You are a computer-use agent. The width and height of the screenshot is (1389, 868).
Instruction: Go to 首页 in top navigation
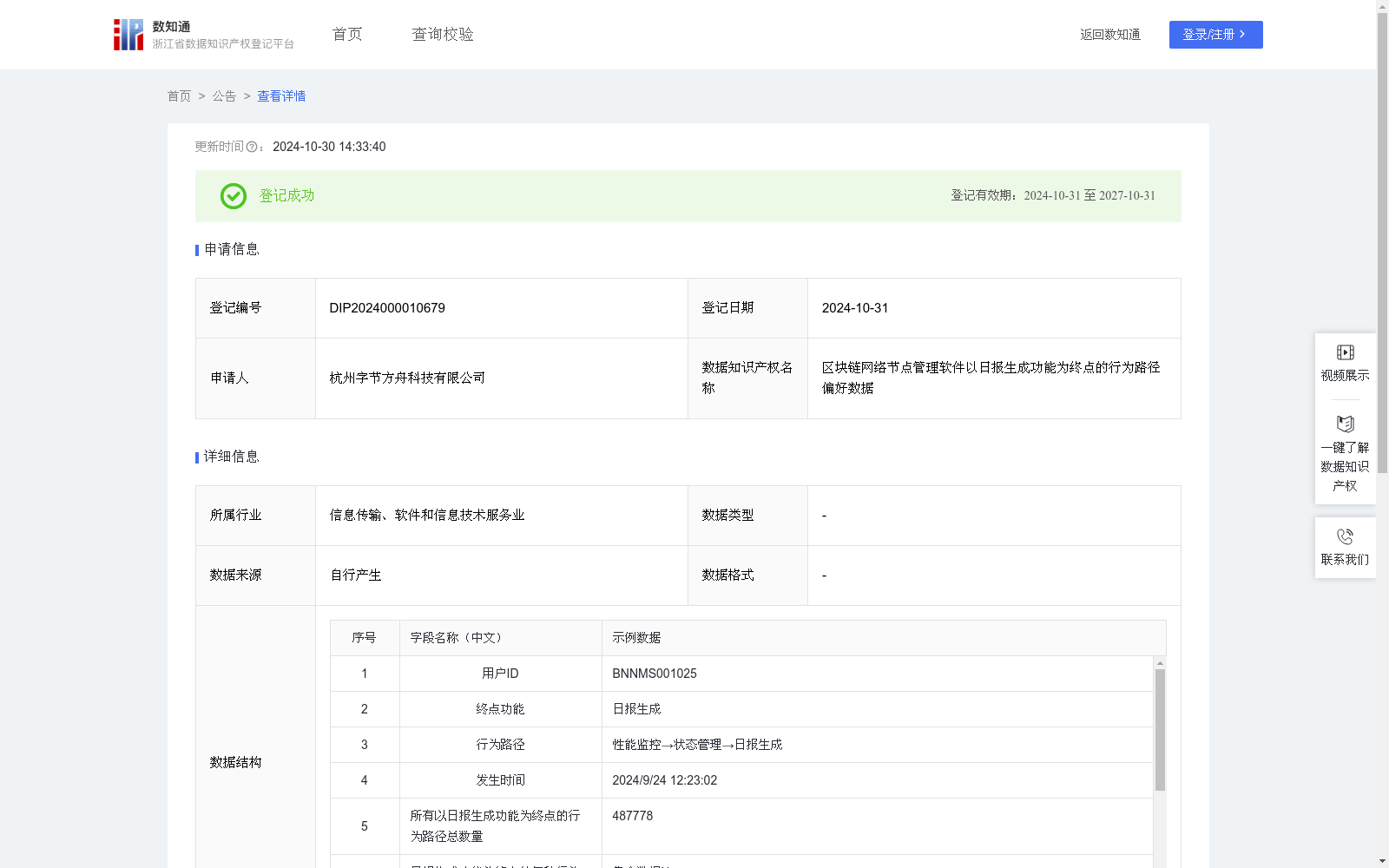[347, 35]
